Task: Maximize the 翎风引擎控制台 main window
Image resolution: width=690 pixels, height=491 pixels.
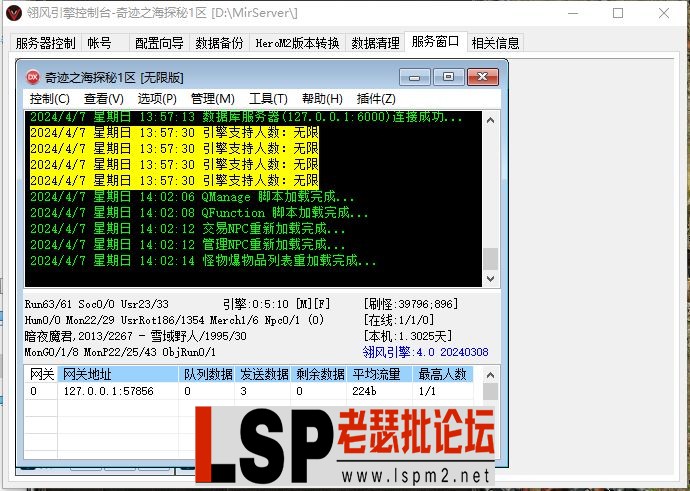Action: pyautogui.click(x=618, y=13)
